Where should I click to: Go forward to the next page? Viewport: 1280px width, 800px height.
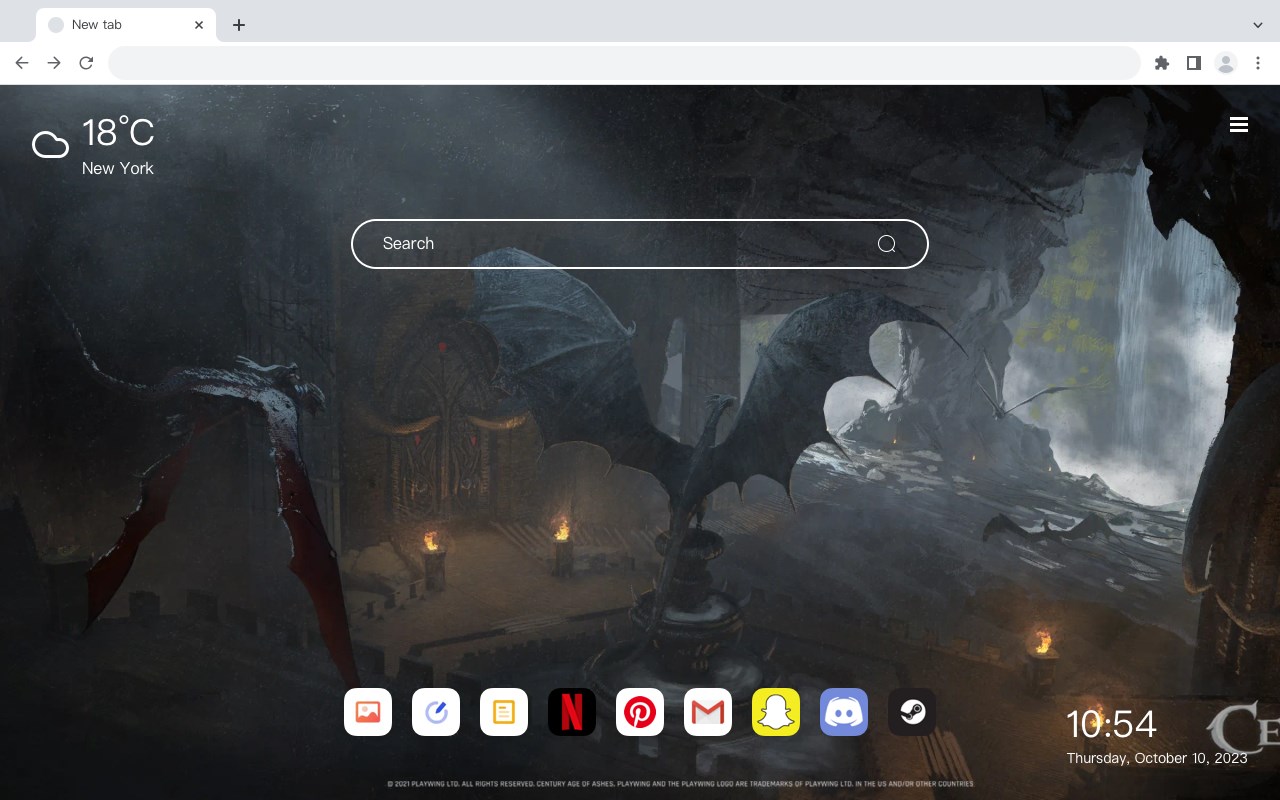point(54,63)
